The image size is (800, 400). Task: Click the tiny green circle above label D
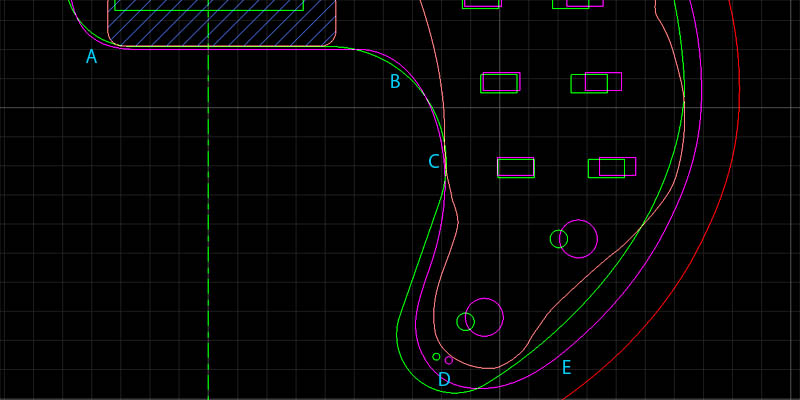pos(436,356)
